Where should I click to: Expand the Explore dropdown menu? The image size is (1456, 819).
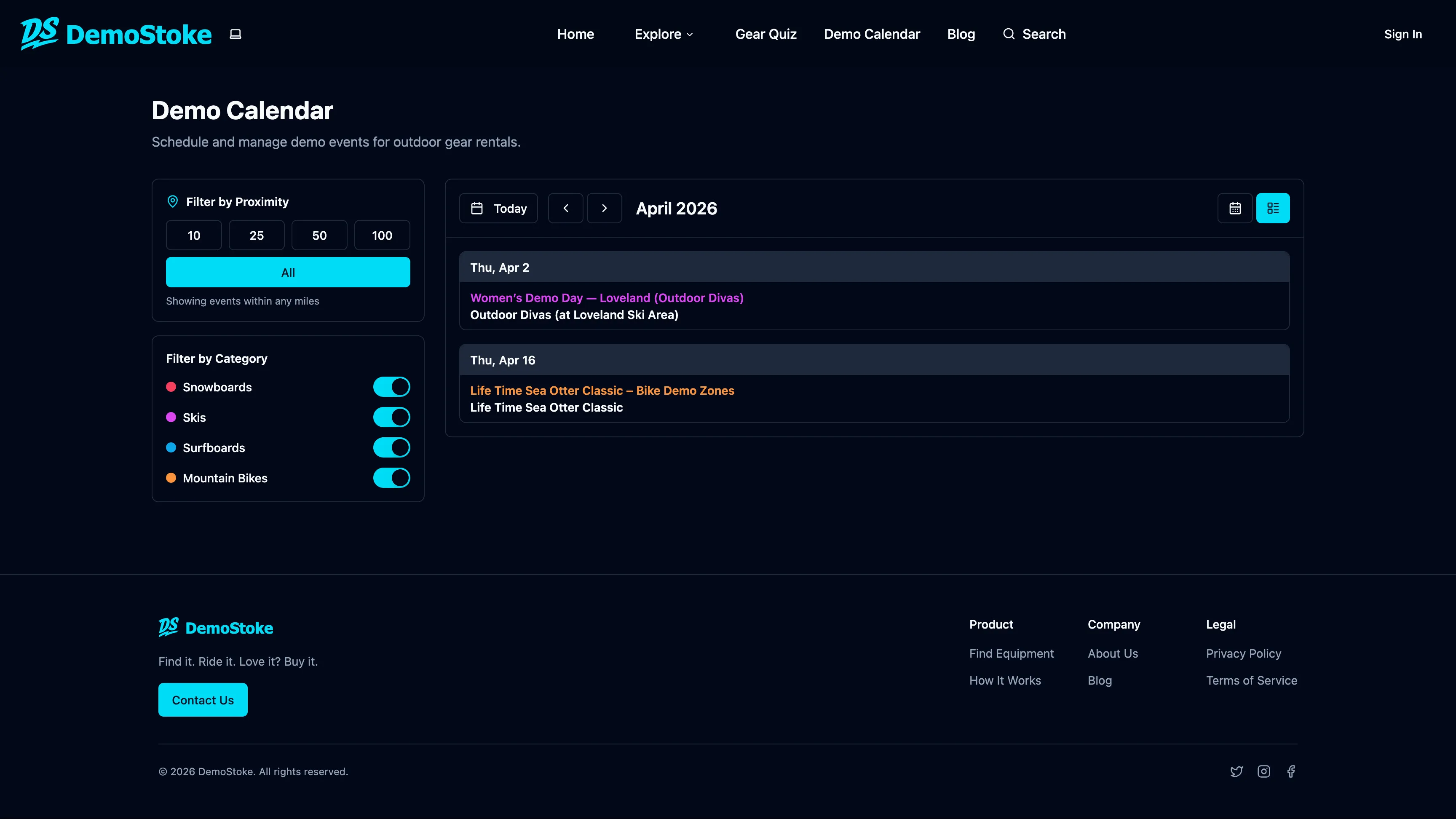(x=663, y=34)
